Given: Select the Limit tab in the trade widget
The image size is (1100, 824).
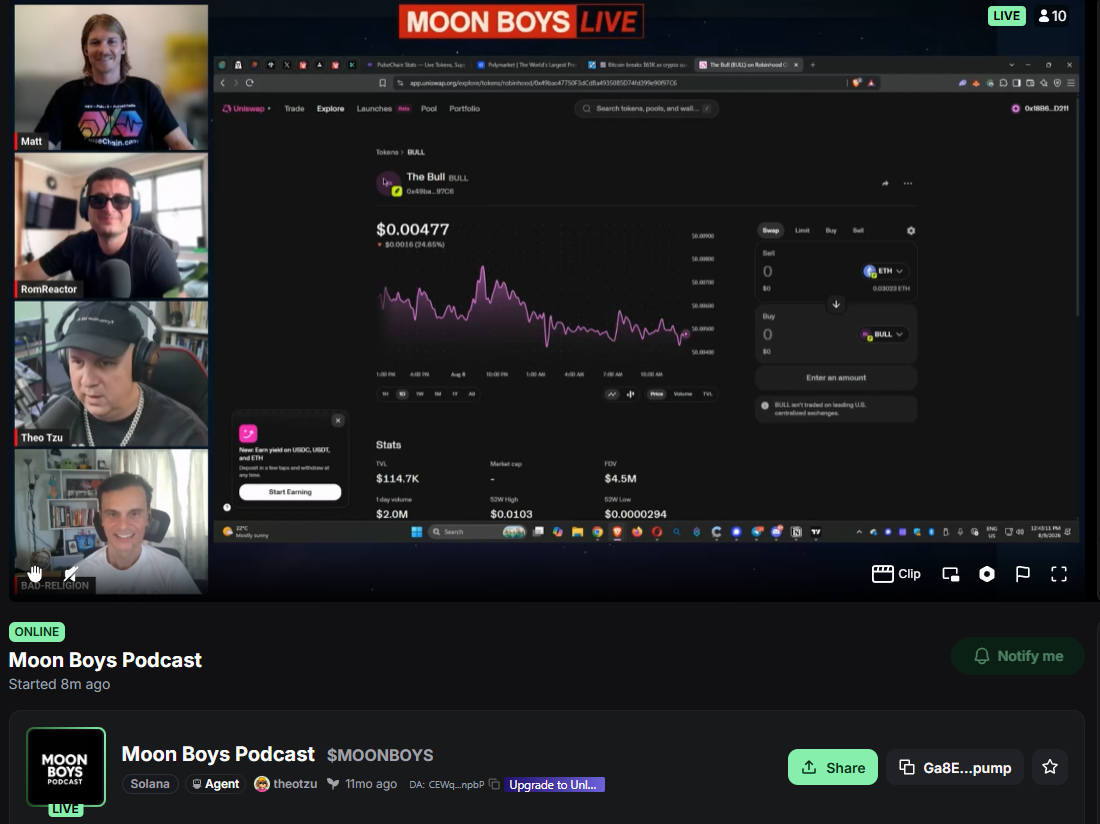Looking at the screenshot, I should [802, 230].
